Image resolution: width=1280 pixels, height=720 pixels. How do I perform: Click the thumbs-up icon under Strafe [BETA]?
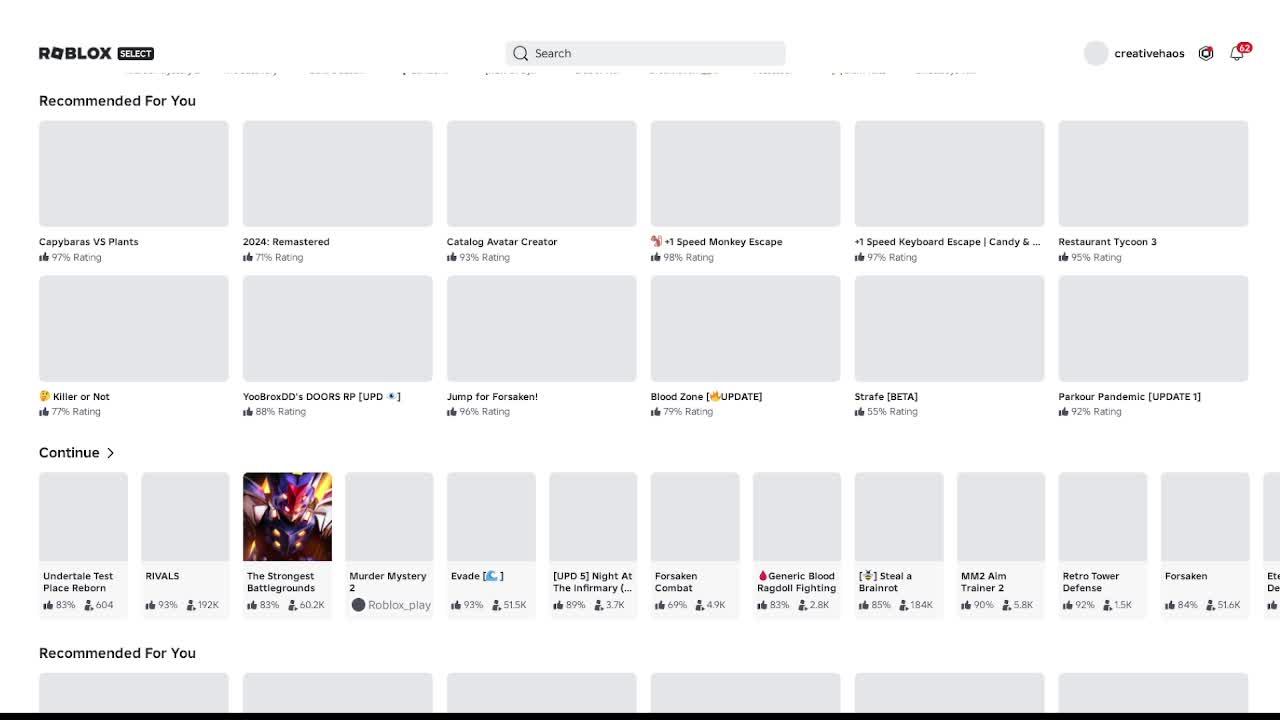coord(860,411)
